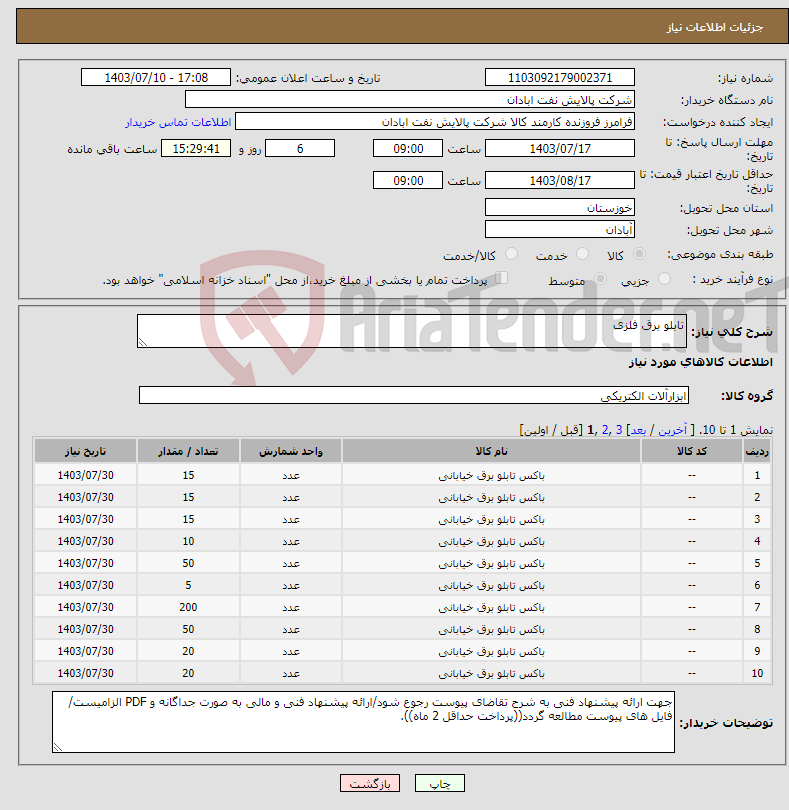This screenshot has width=789, height=810.
Task: Jump to آخرین last page link
Action: pos(672,430)
